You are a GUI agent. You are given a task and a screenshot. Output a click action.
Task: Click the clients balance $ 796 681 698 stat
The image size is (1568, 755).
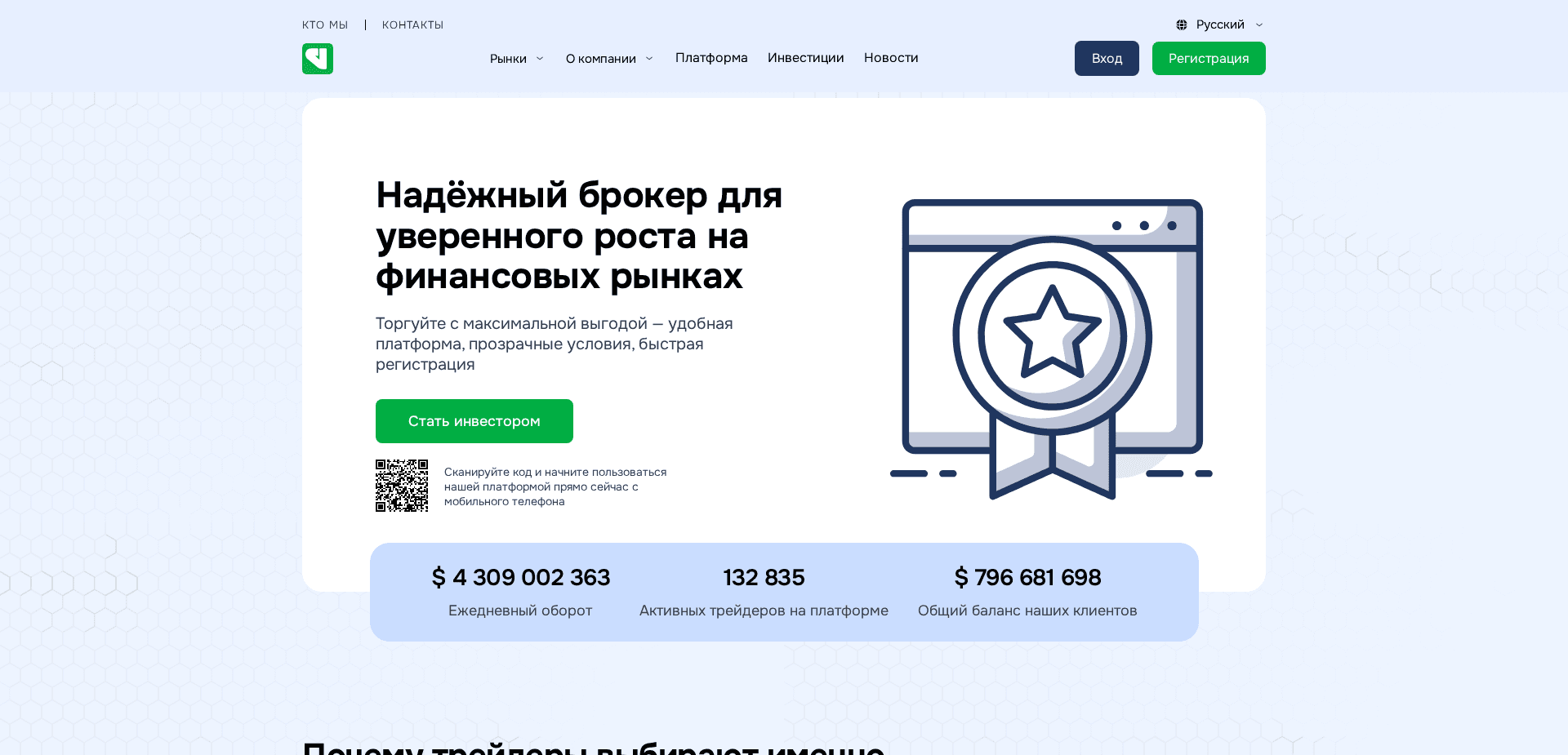click(1027, 577)
